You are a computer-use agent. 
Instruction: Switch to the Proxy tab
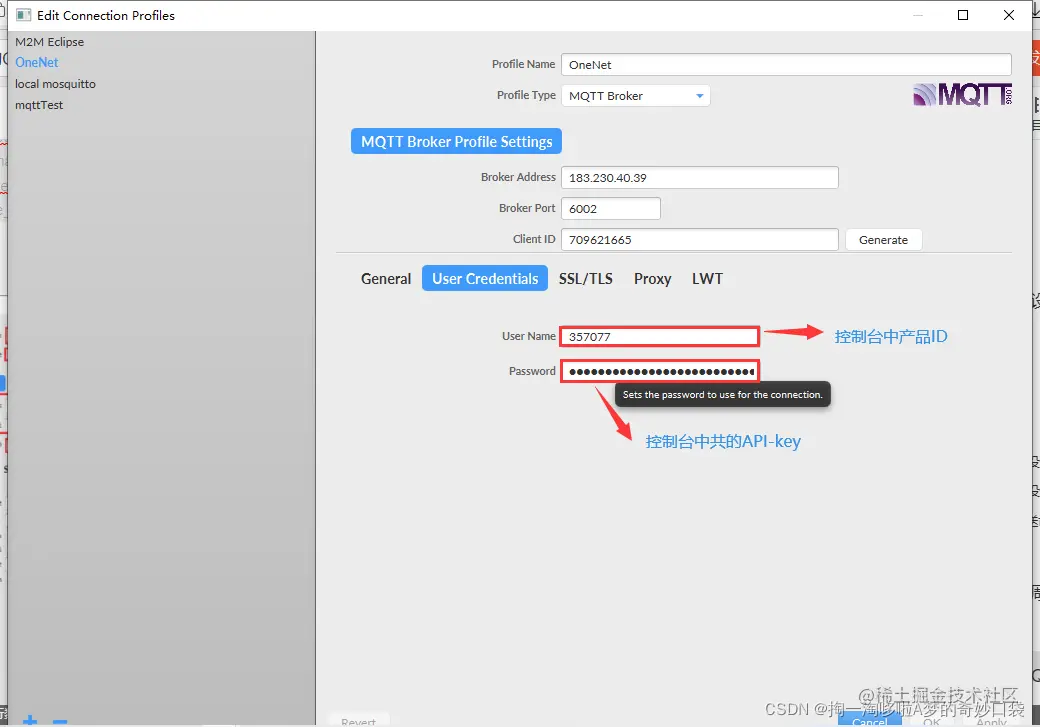[x=653, y=279]
